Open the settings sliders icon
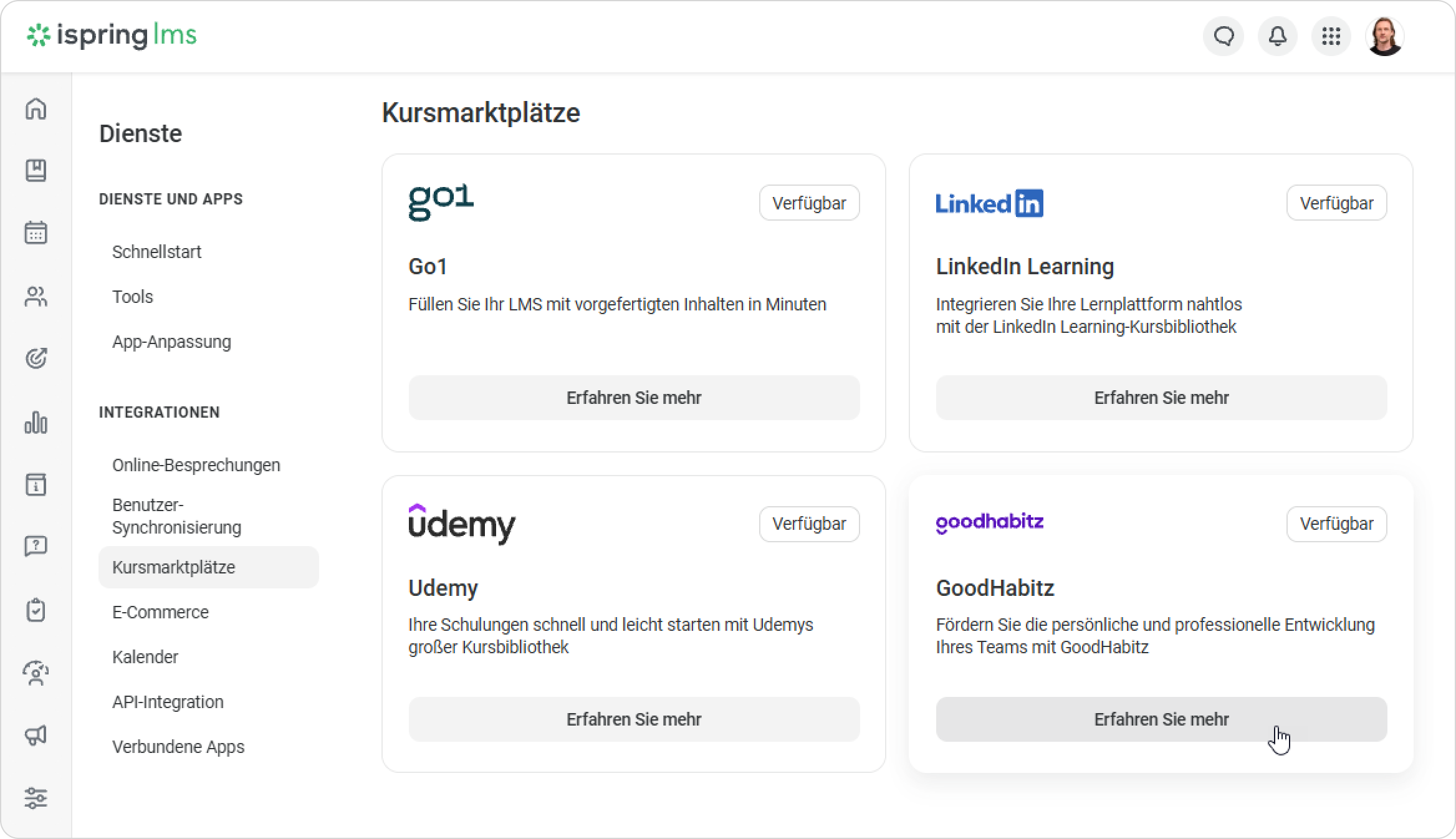 click(36, 798)
